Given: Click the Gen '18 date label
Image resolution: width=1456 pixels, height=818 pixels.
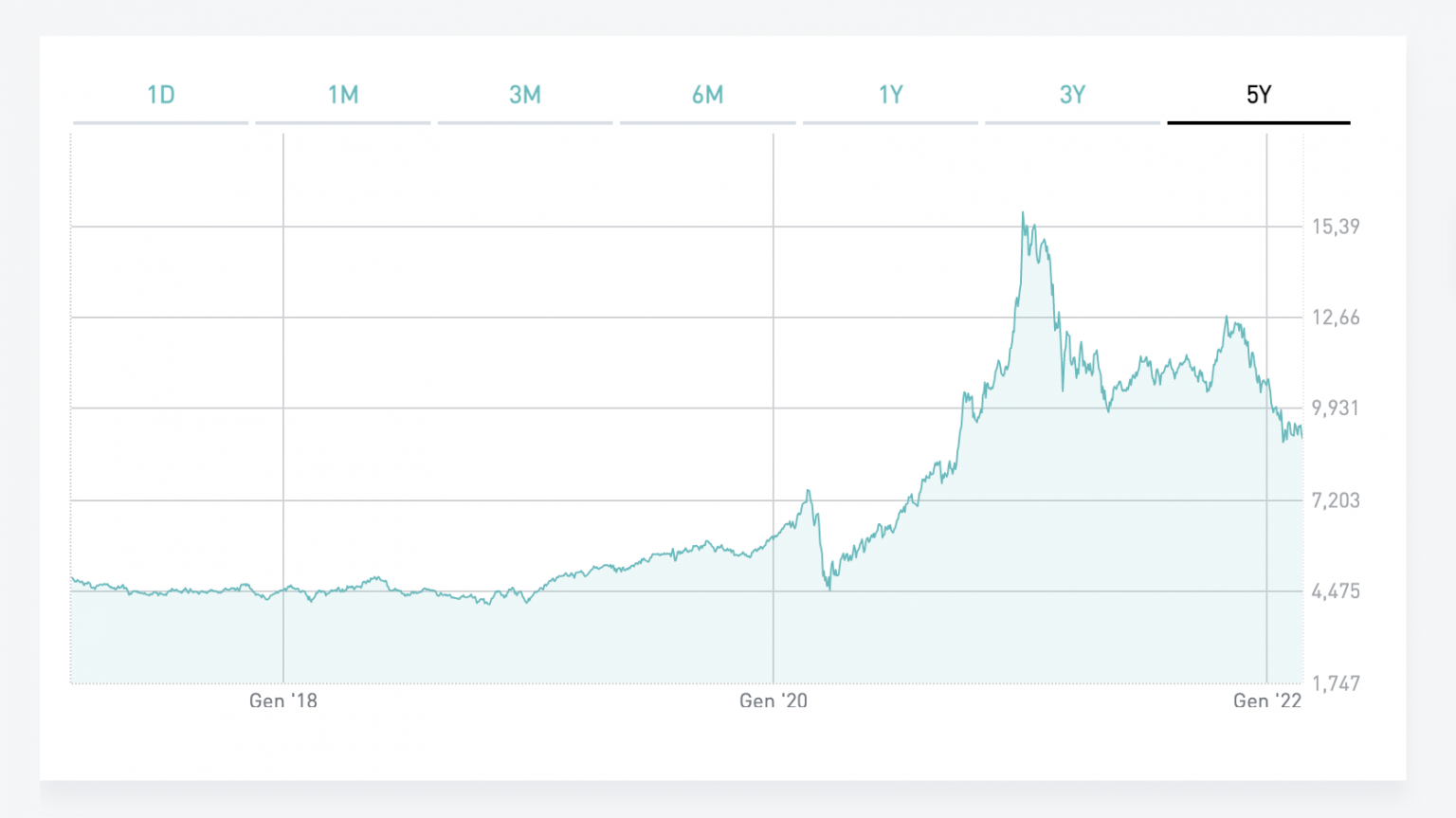Looking at the screenshot, I should coord(283,701).
